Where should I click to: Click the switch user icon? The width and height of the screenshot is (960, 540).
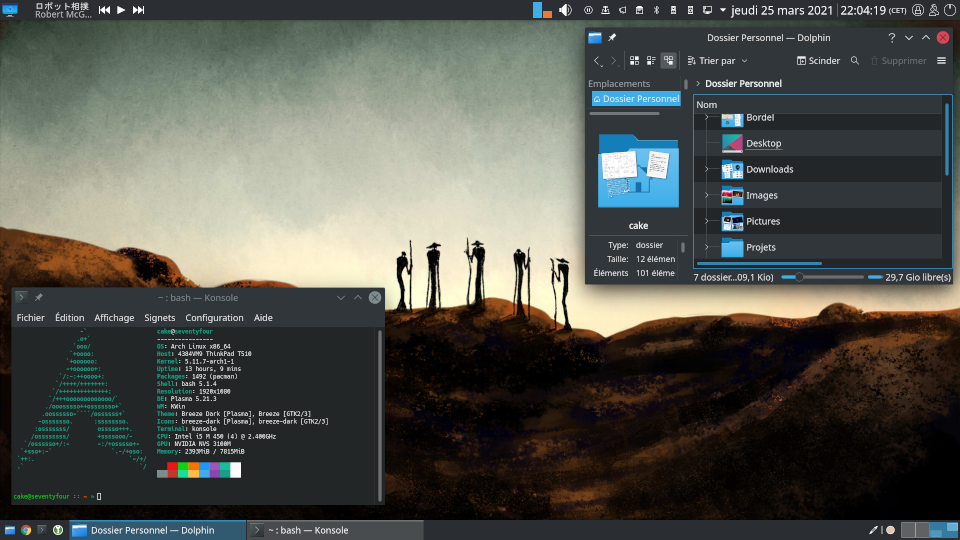pyautogui.click(x=934, y=10)
